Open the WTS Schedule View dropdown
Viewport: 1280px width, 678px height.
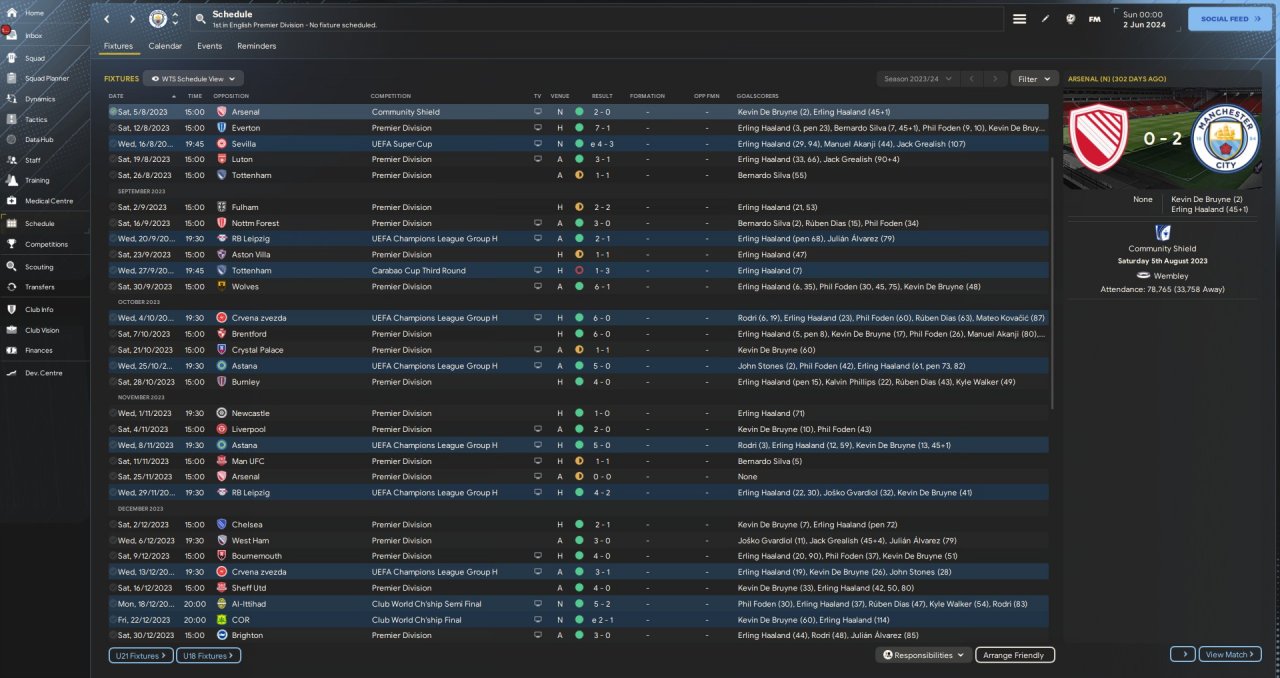click(193, 78)
